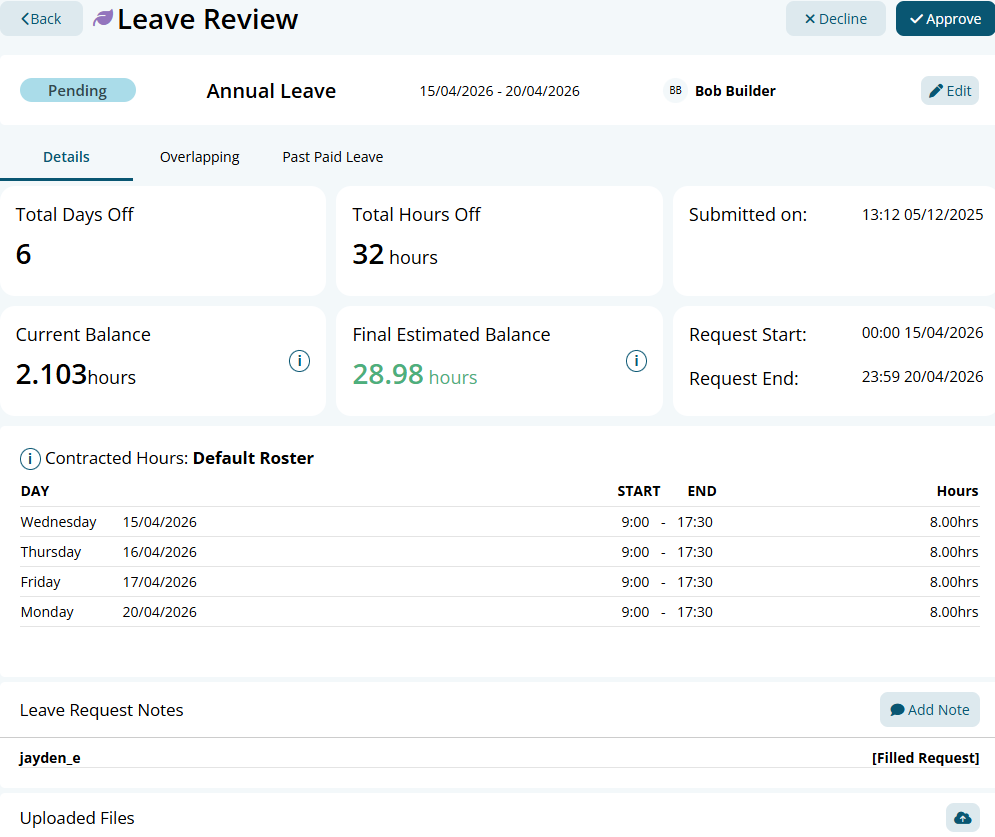Click the Final Estimated Balance info icon

coord(636,361)
